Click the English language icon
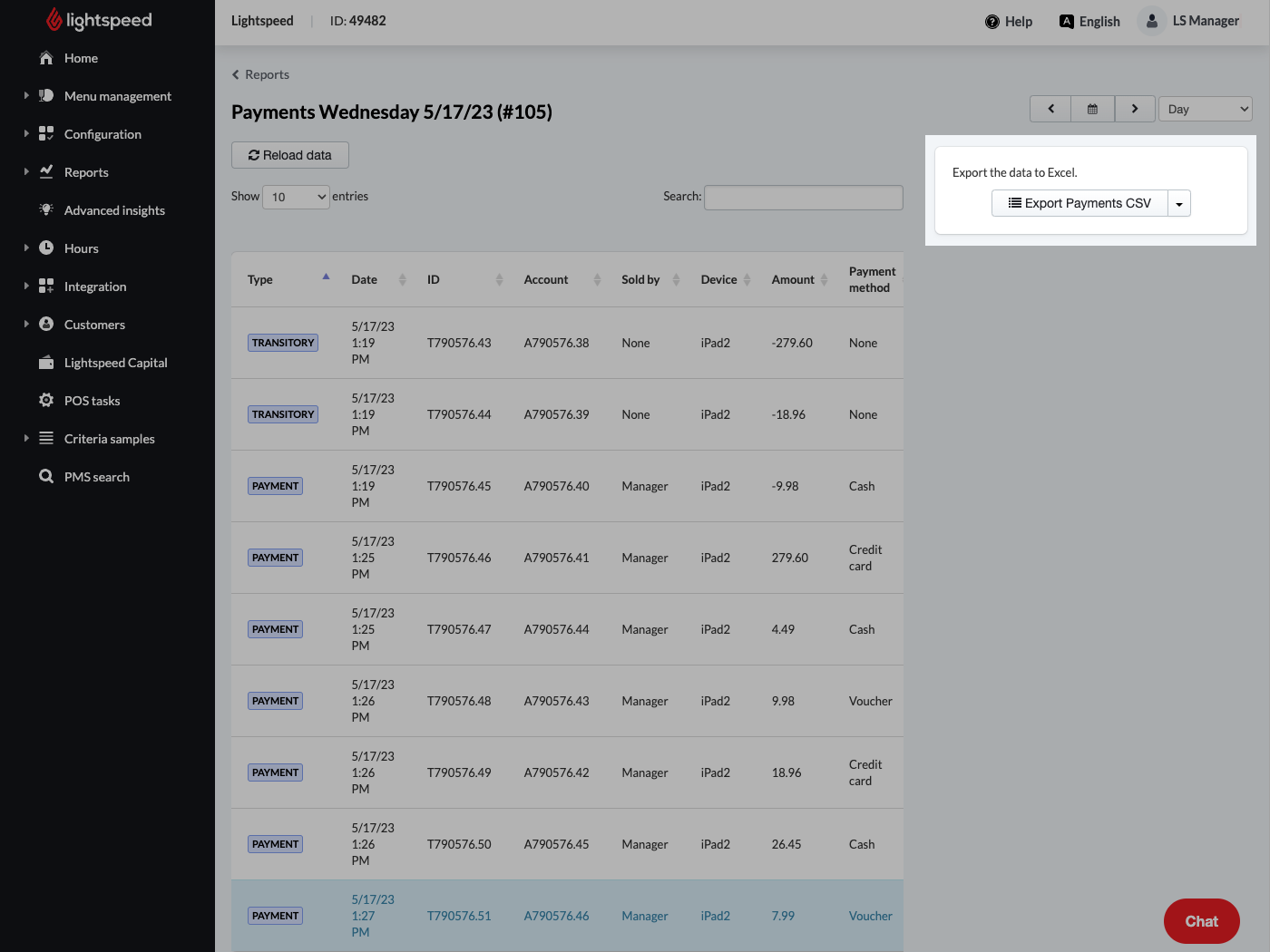This screenshot has width=1270, height=952. [x=1067, y=21]
